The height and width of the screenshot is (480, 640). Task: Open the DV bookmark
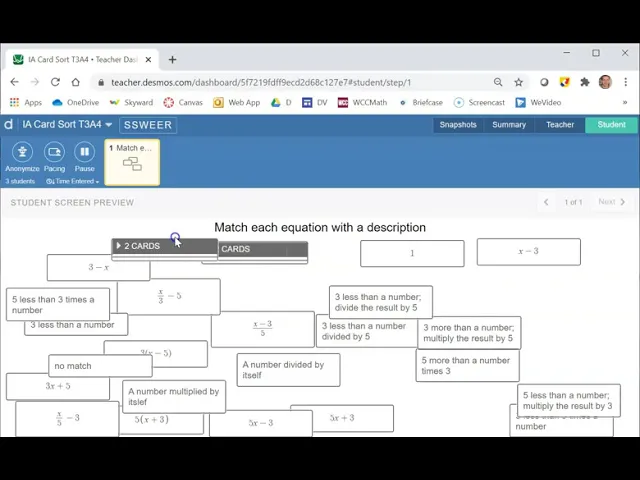click(x=315, y=102)
